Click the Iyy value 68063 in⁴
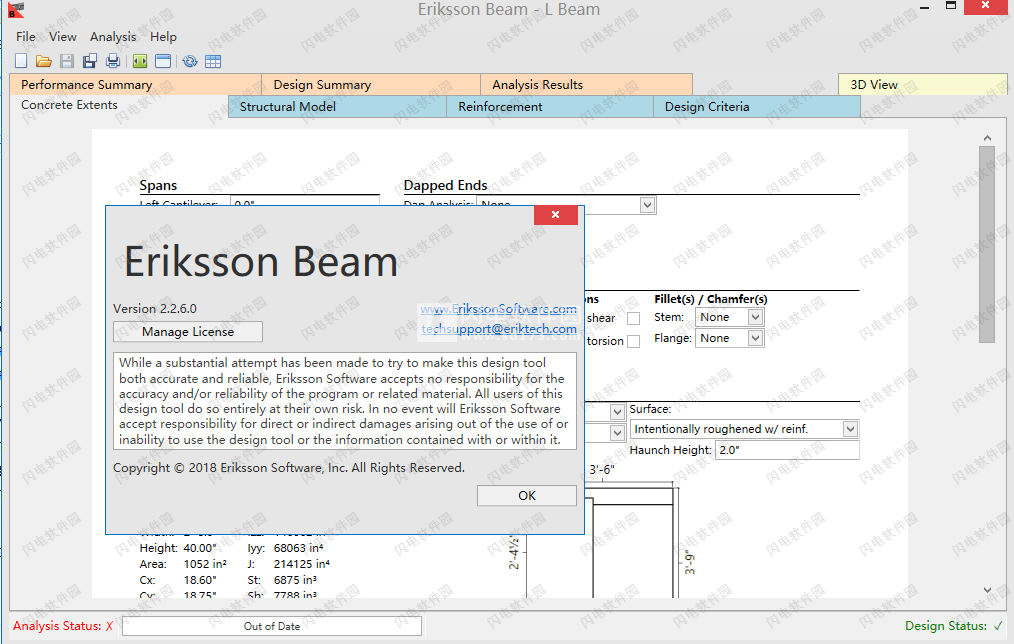 [x=298, y=548]
